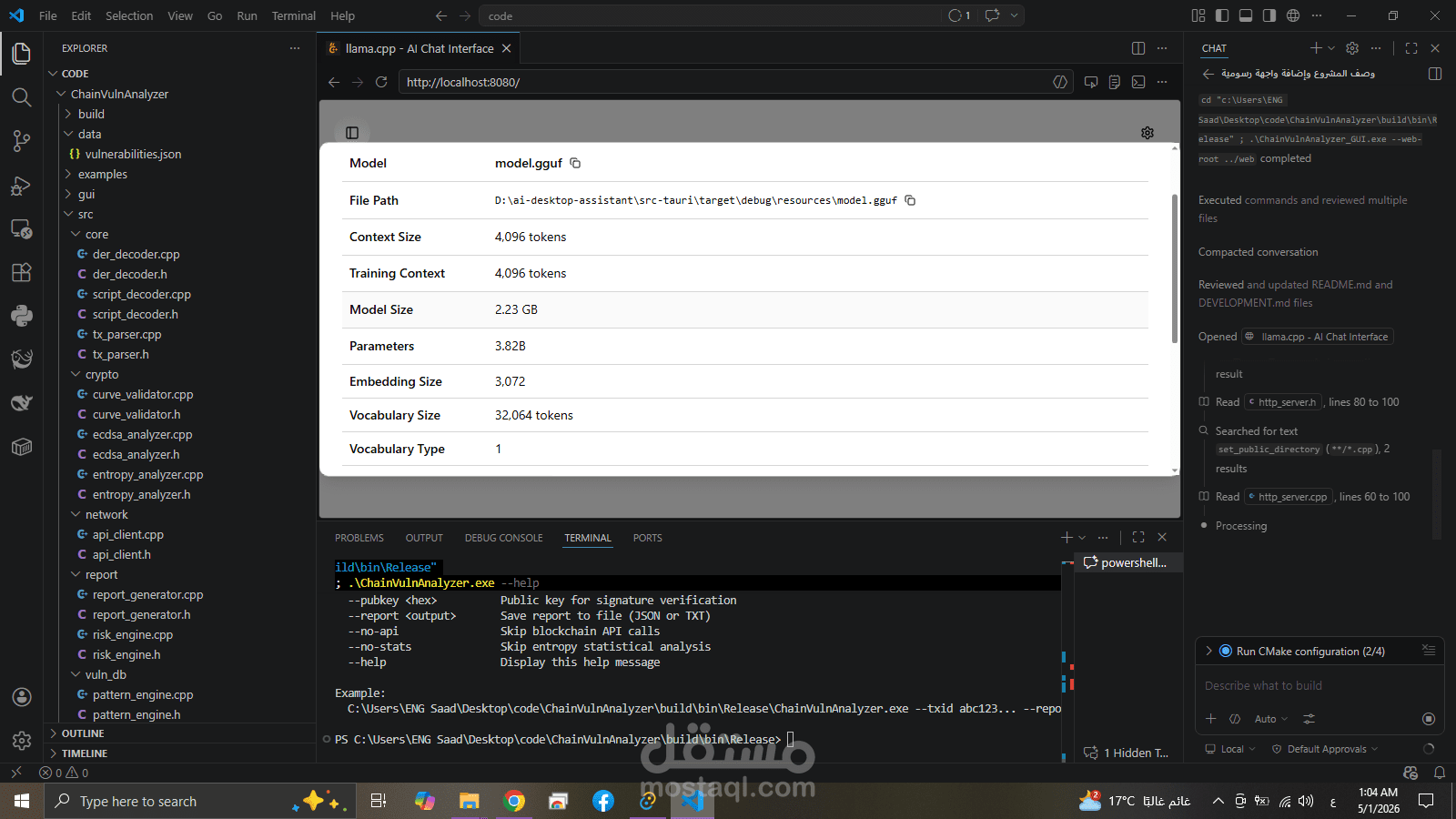Switch to the DEBUG CONSOLE tab
Viewport: 1456px width, 819px height.
tap(503, 538)
